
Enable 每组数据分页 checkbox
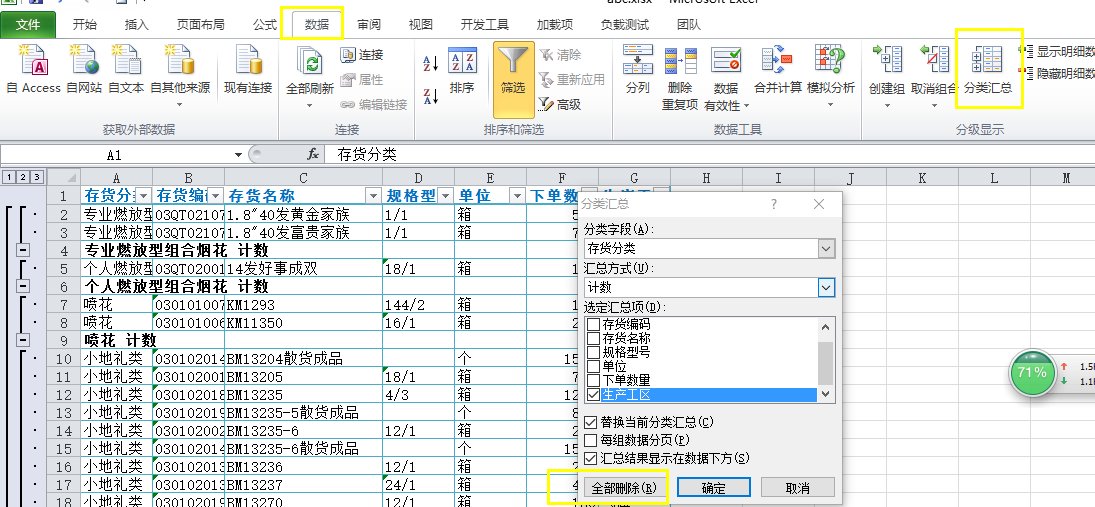pyautogui.click(x=590, y=441)
